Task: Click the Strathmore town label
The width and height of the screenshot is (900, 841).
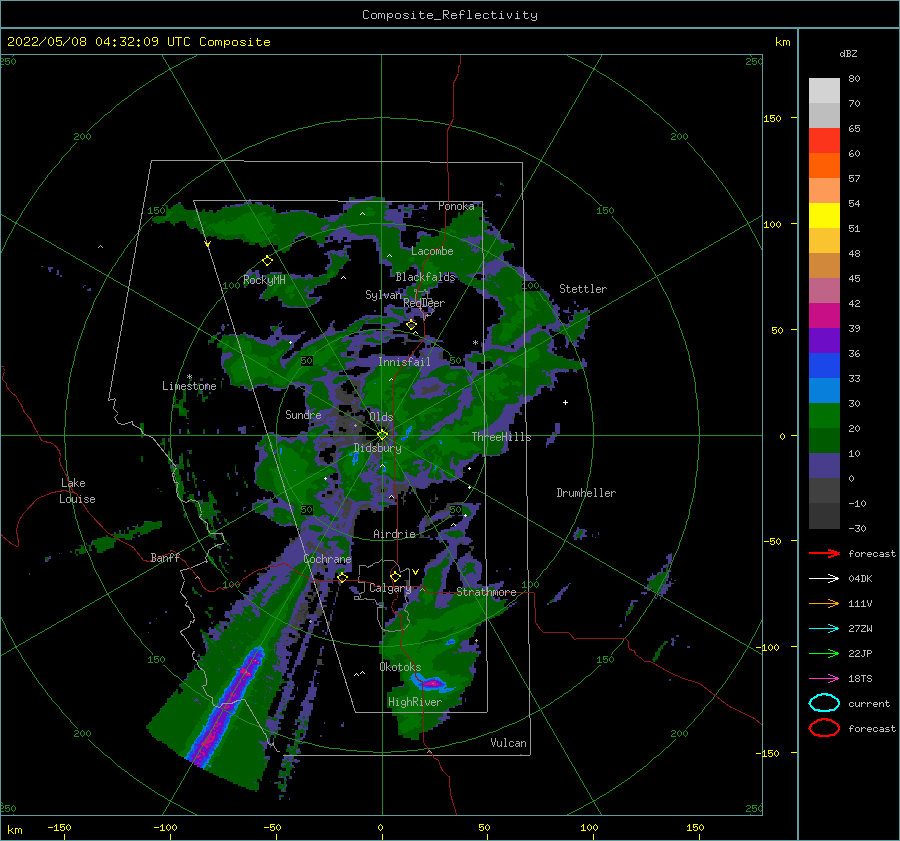Action: (x=486, y=592)
